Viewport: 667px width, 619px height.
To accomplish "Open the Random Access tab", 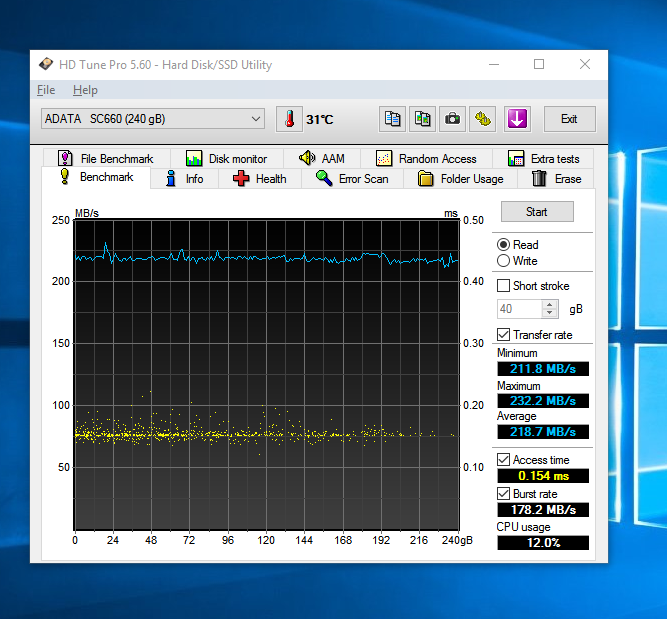I will (426, 159).
